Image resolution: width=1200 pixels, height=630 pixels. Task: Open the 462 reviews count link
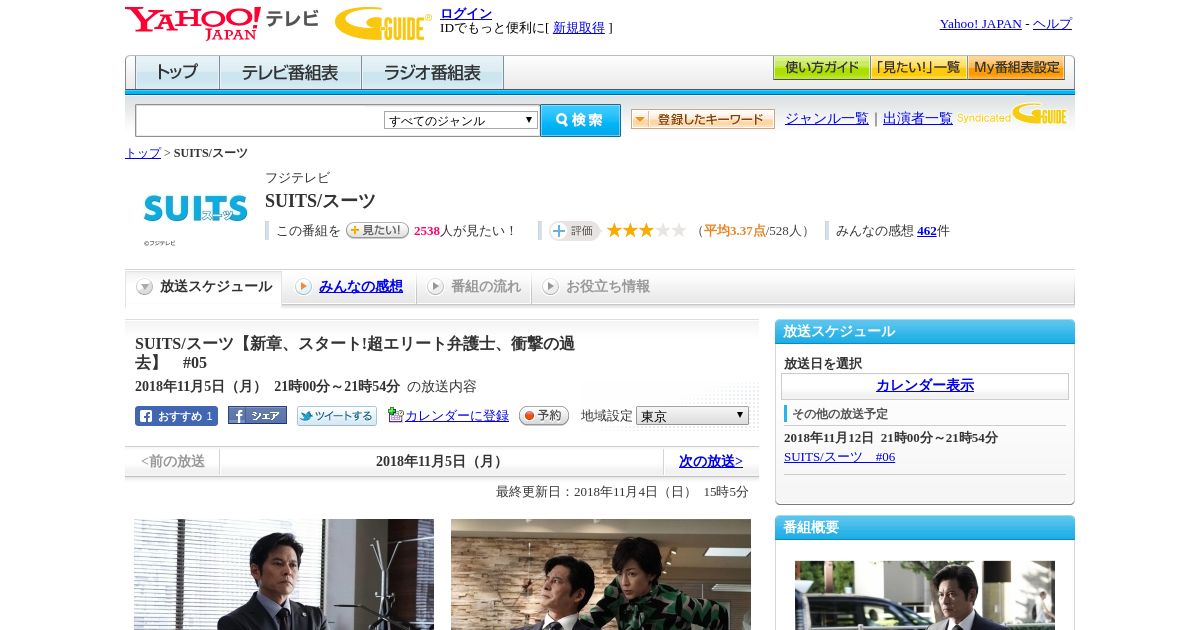click(927, 231)
